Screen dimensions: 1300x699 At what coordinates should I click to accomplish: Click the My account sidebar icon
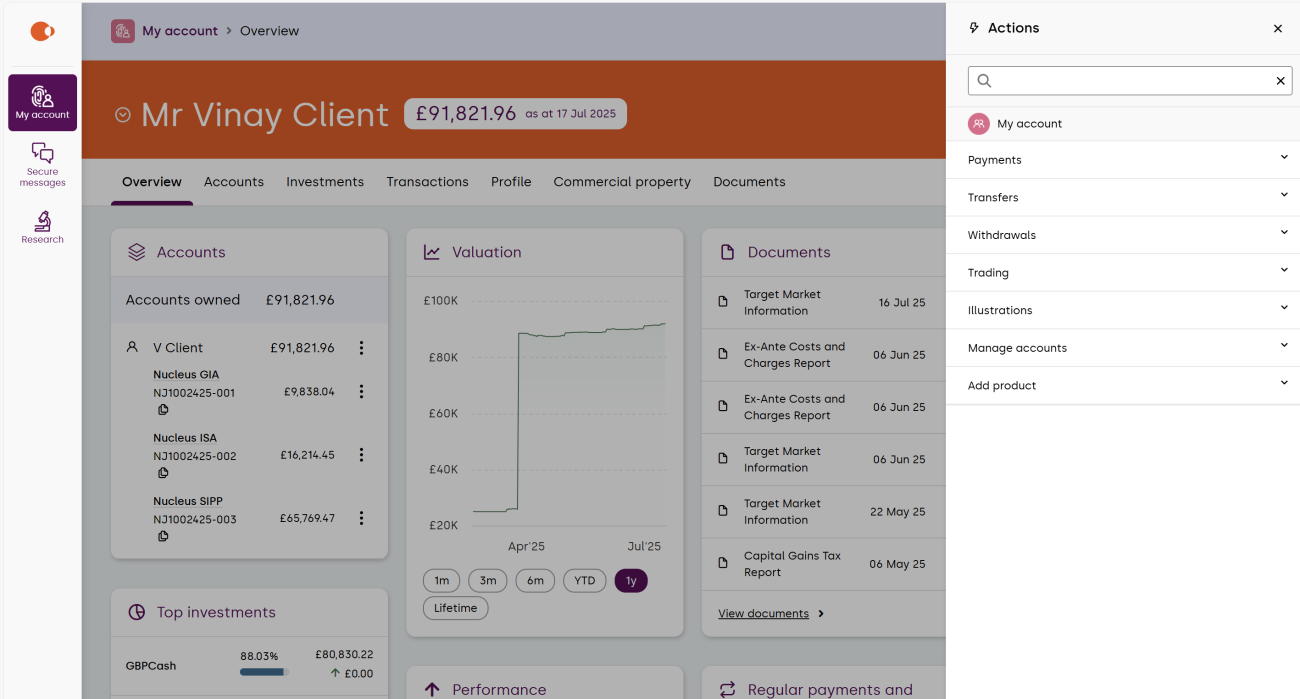[x=42, y=102]
